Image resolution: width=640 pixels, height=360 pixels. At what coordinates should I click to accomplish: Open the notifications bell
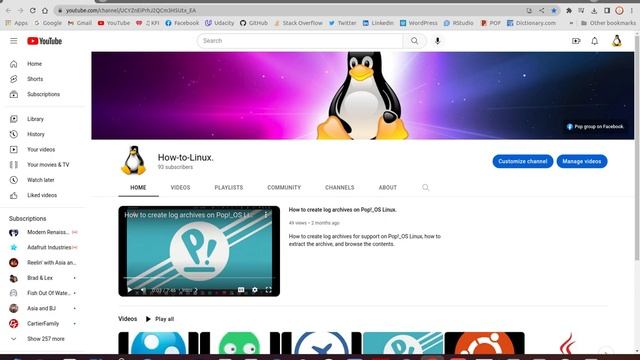pyautogui.click(x=595, y=41)
